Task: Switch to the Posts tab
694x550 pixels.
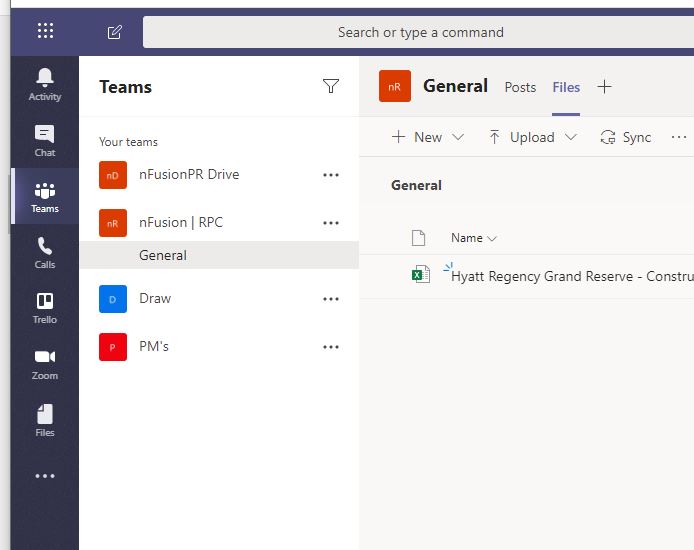Action: [x=520, y=87]
